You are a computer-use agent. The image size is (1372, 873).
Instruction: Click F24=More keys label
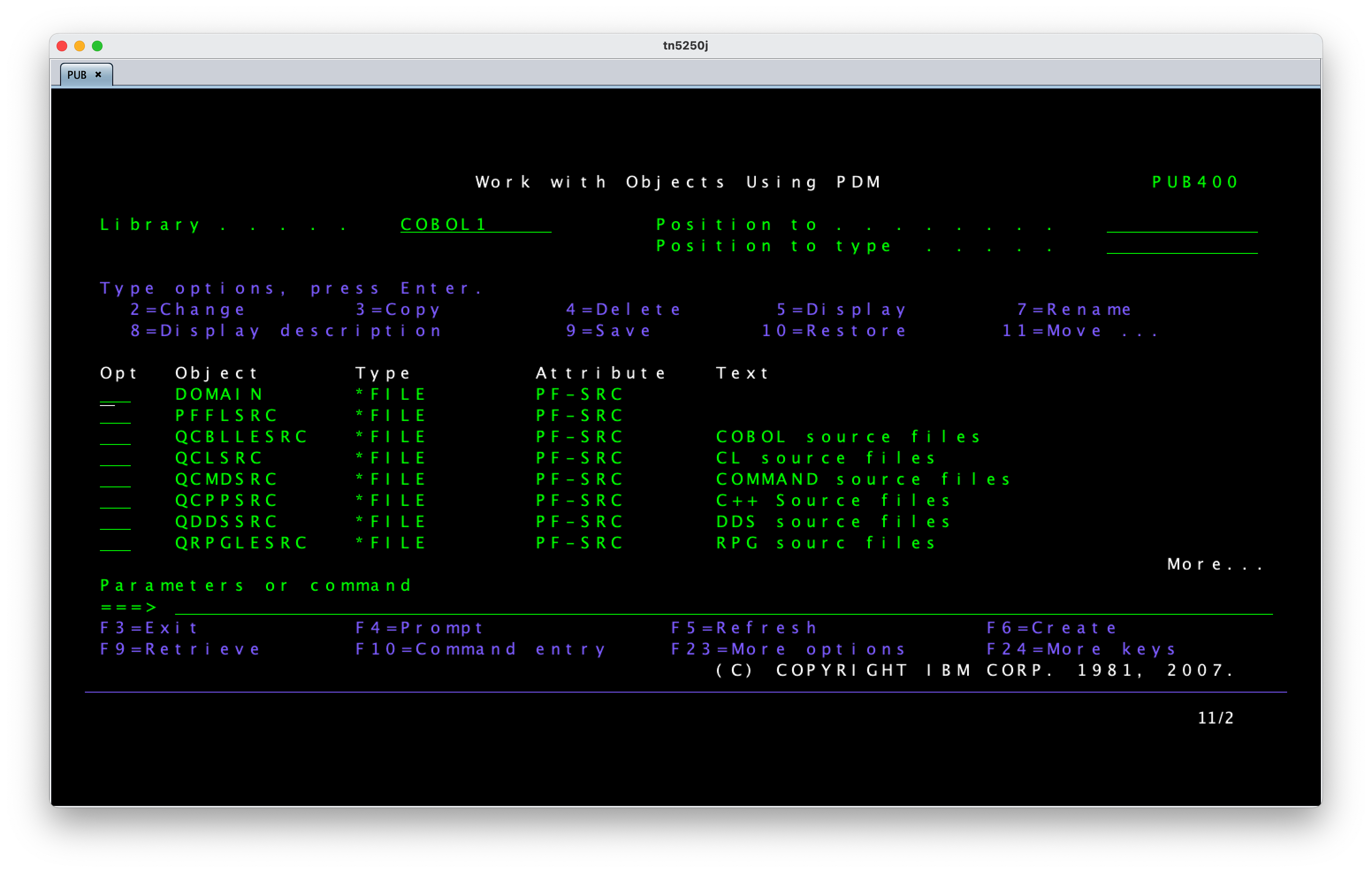point(1082,649)
